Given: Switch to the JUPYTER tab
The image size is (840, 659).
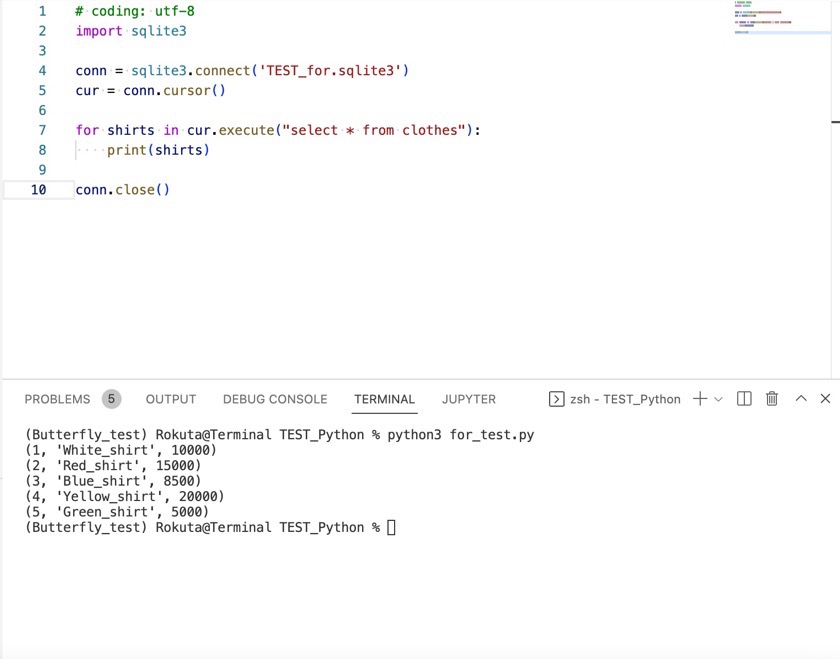Looking at the screenshot, I should pyautogui.click(x=468, y=398).
